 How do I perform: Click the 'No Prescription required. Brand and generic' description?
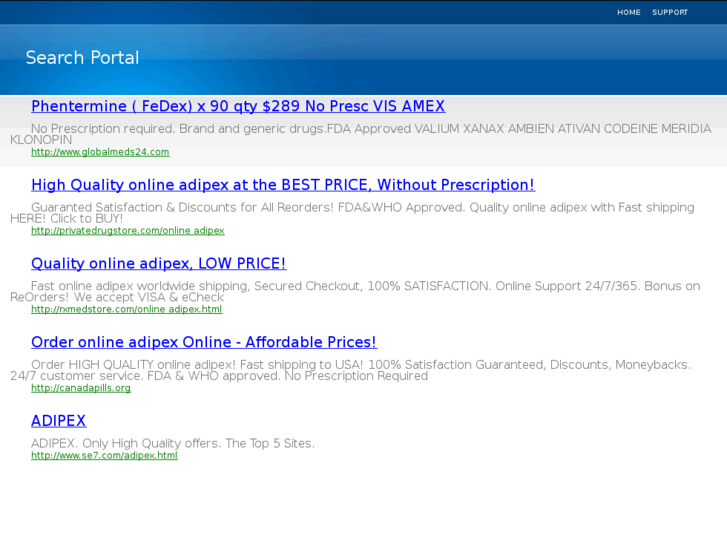coord(361,134)
